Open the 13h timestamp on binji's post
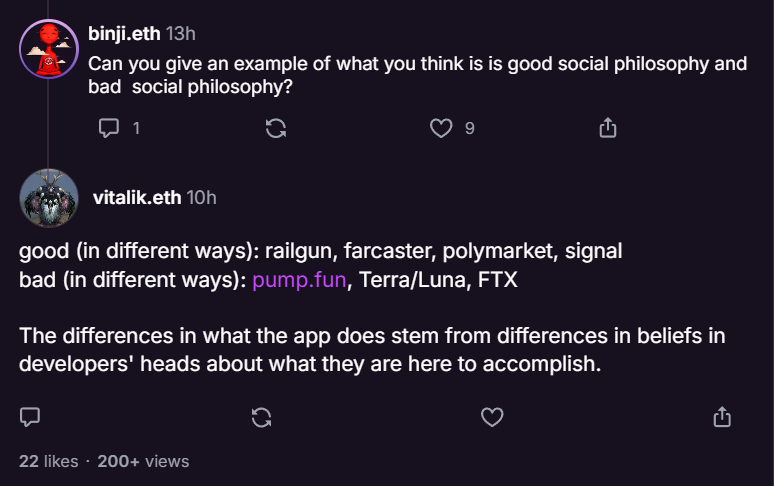774x486 pixels. pyautogui.click(x=181, y=34)
